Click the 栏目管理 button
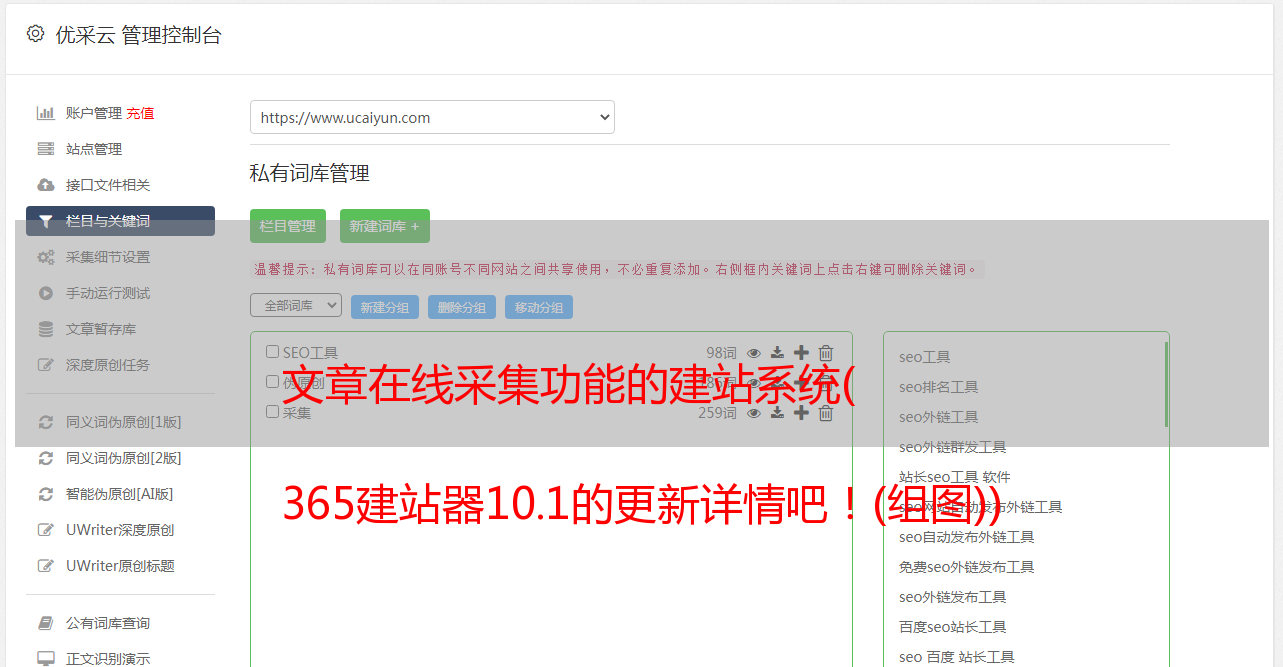 point(288,226)
